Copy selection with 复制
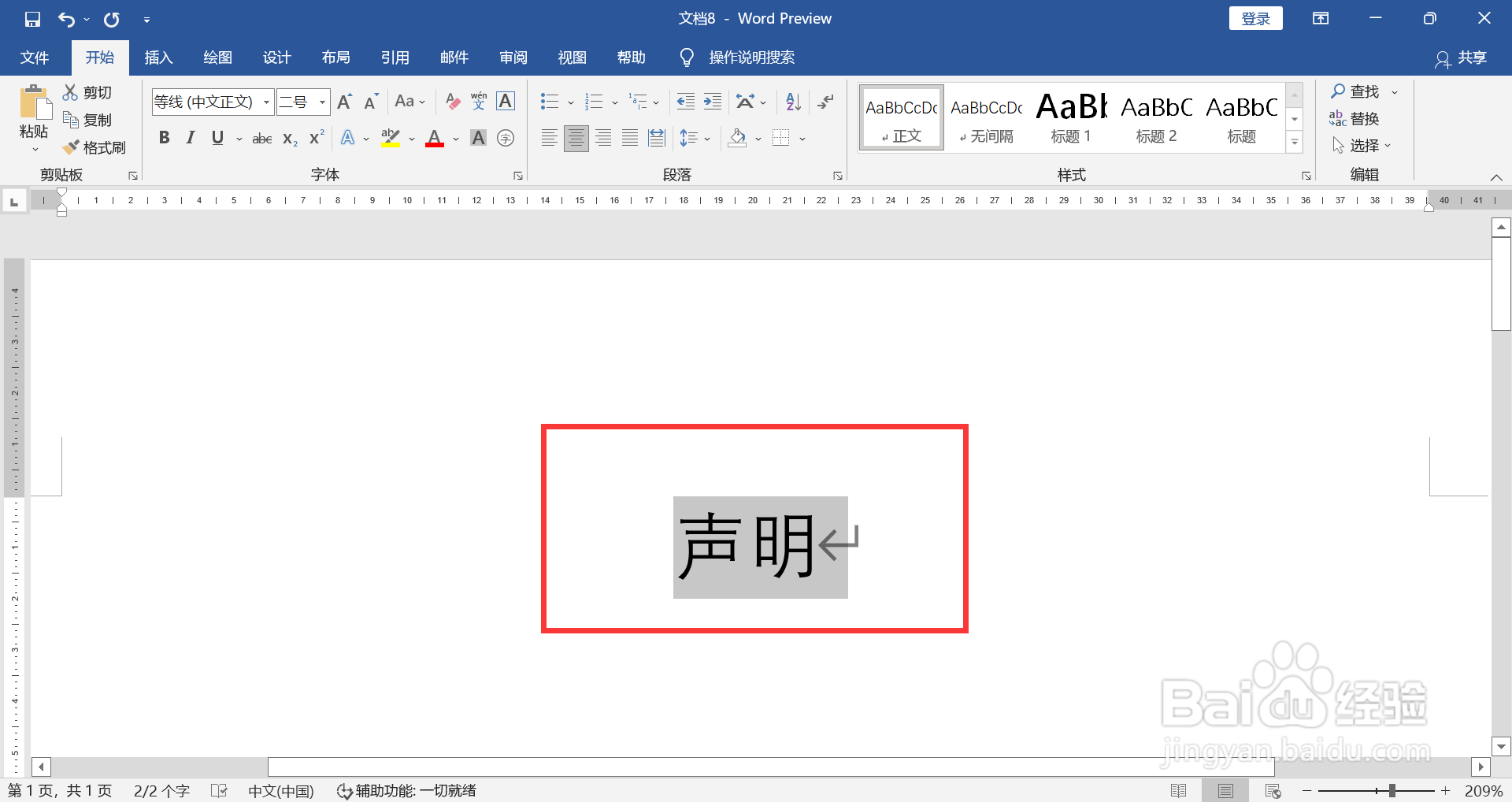 coord(87,120)
